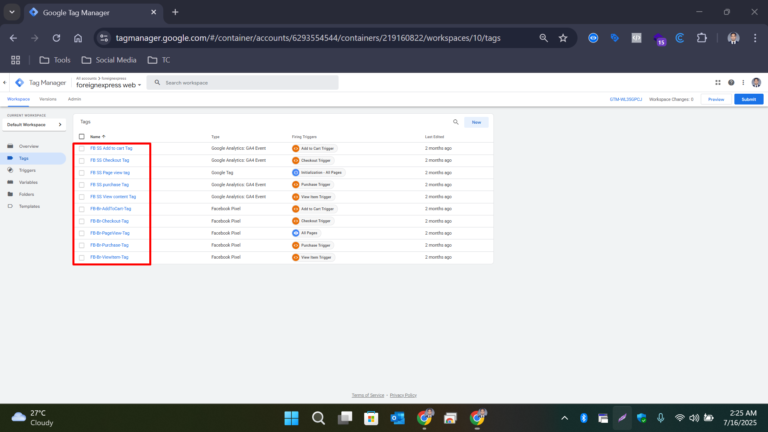Check the box for FB-SS-Add to cart Tag
This screenshot has width=768, height=432.
point(82,147)
